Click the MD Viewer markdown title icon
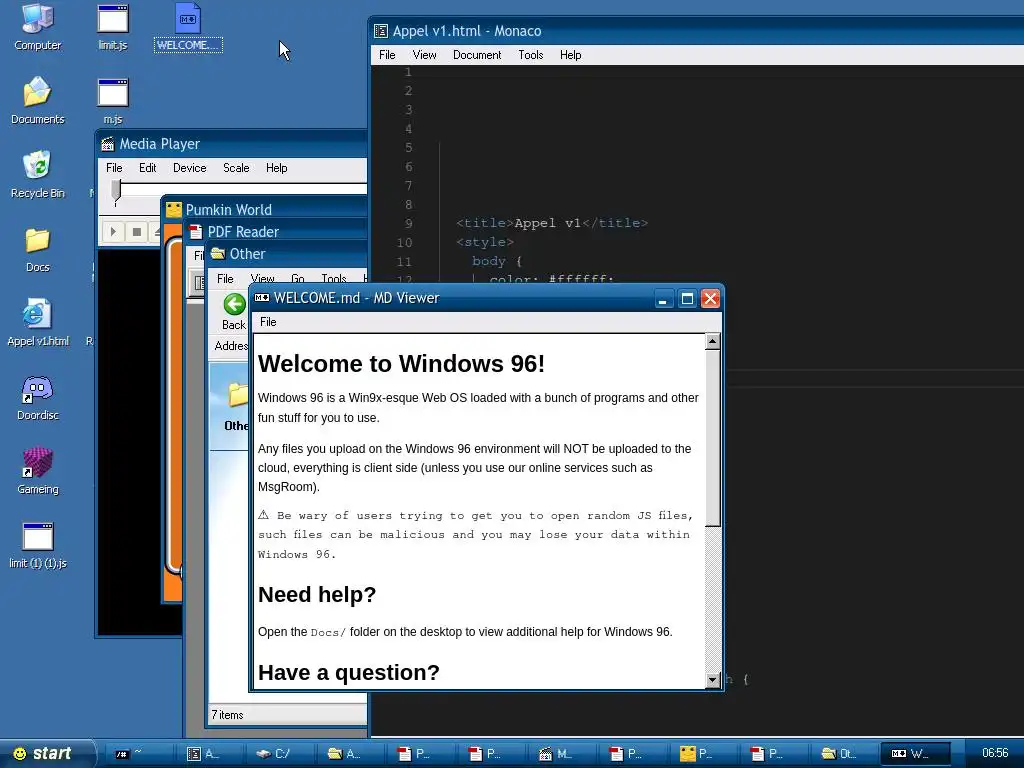Viewport: 1024px width, 768px height. 262,298
